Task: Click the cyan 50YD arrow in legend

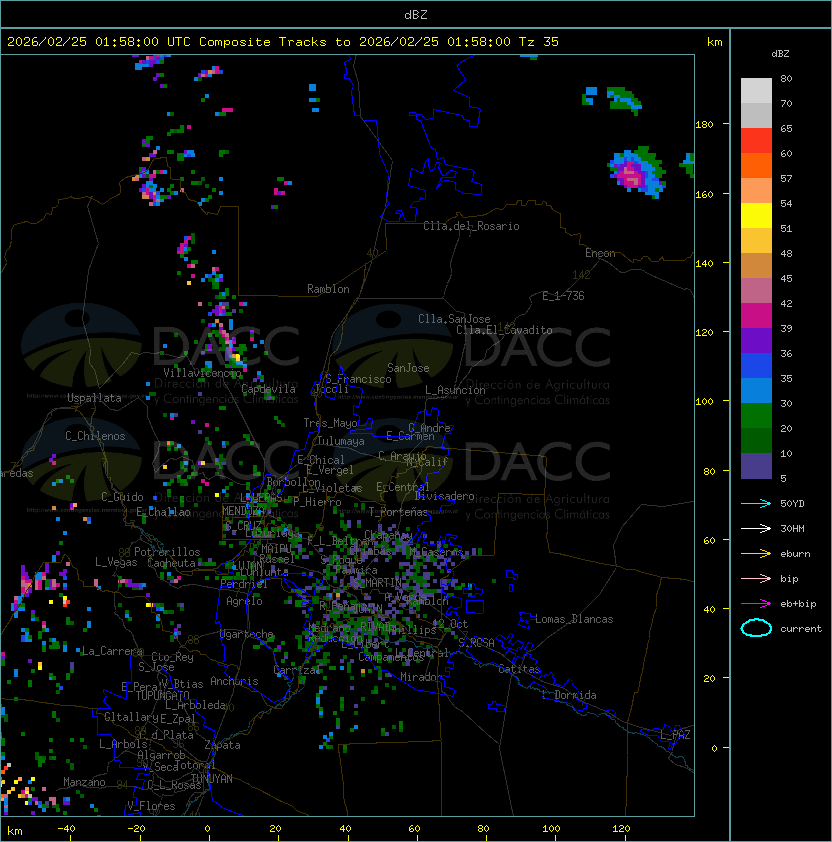Action: [756, 503]
